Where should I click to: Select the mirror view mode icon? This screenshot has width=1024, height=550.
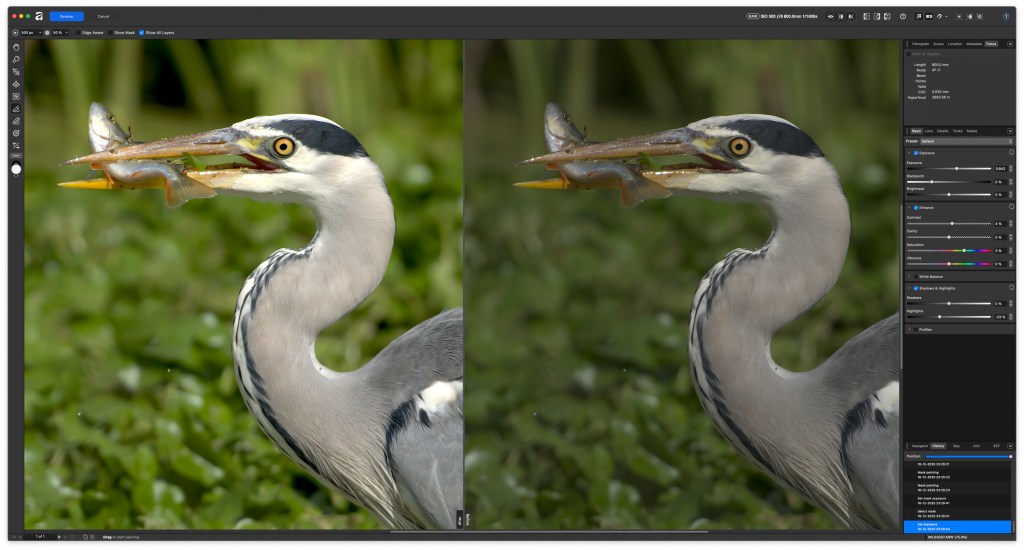click(x=851, y=16)
